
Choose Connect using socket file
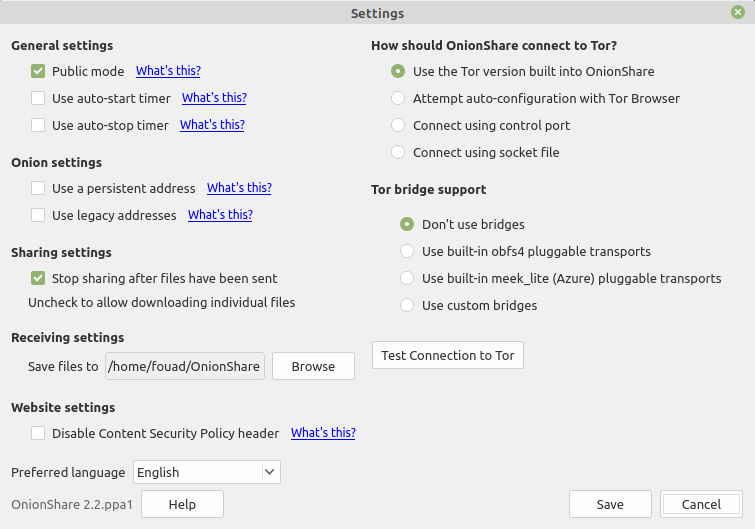click(398, 152)
